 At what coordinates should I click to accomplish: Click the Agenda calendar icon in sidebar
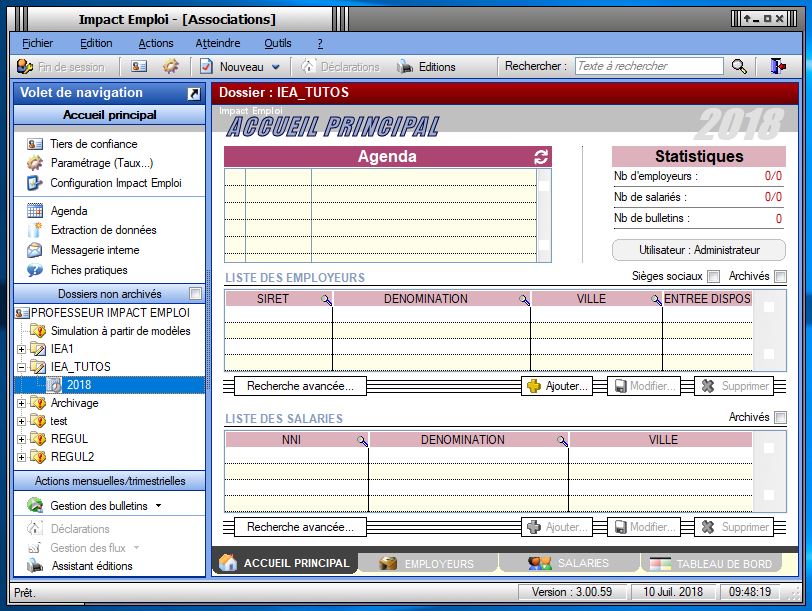pos(35,211)
